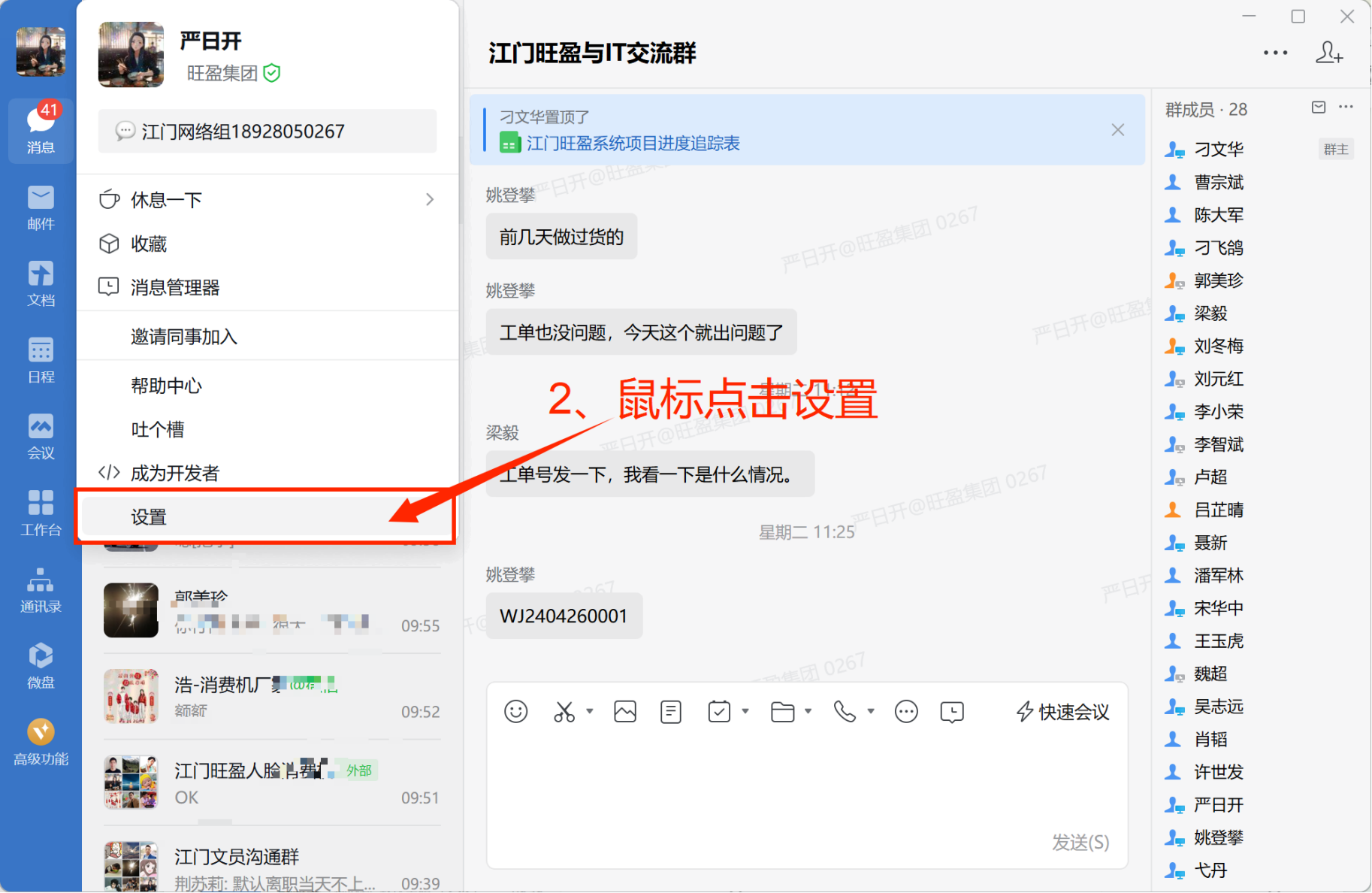This screenshot has height=893, width=1372.
Task: Open the 会议 meetings section
Action: pyautogui.click(x=41, y=436)
